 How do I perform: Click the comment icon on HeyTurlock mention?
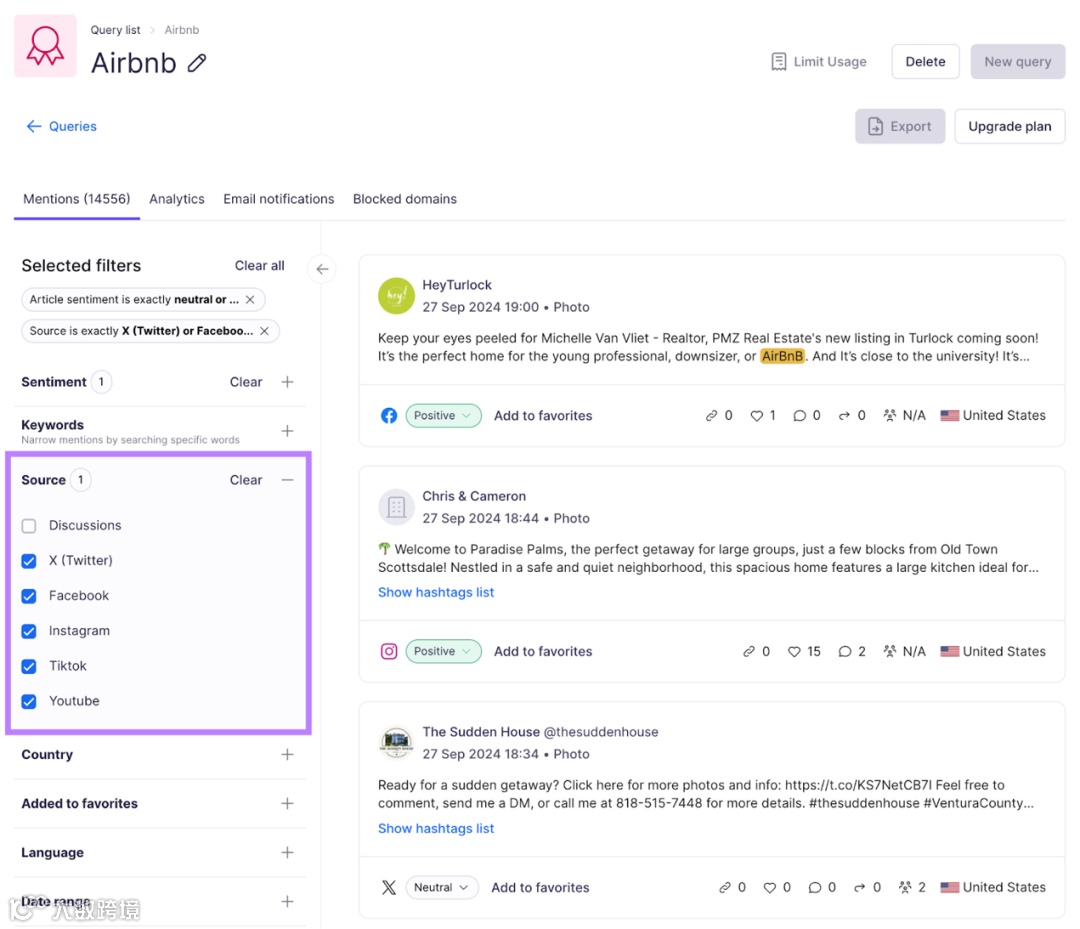point(799,416)
